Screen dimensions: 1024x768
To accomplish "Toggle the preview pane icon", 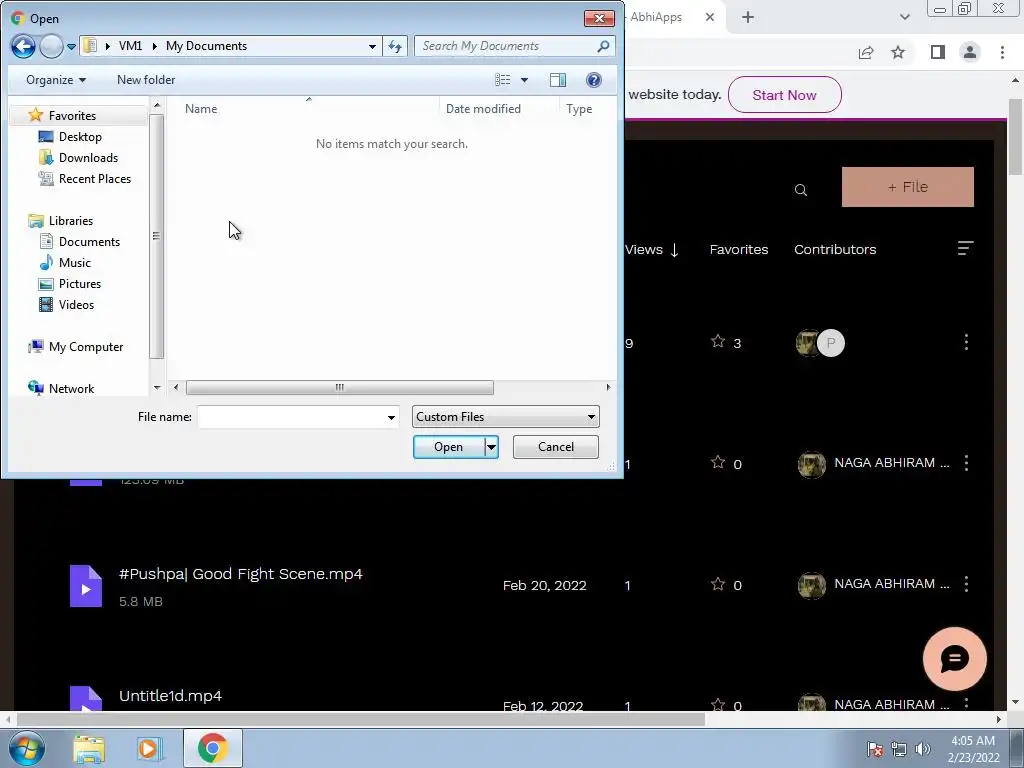I will pyautogui.click(x=558, y=80).
